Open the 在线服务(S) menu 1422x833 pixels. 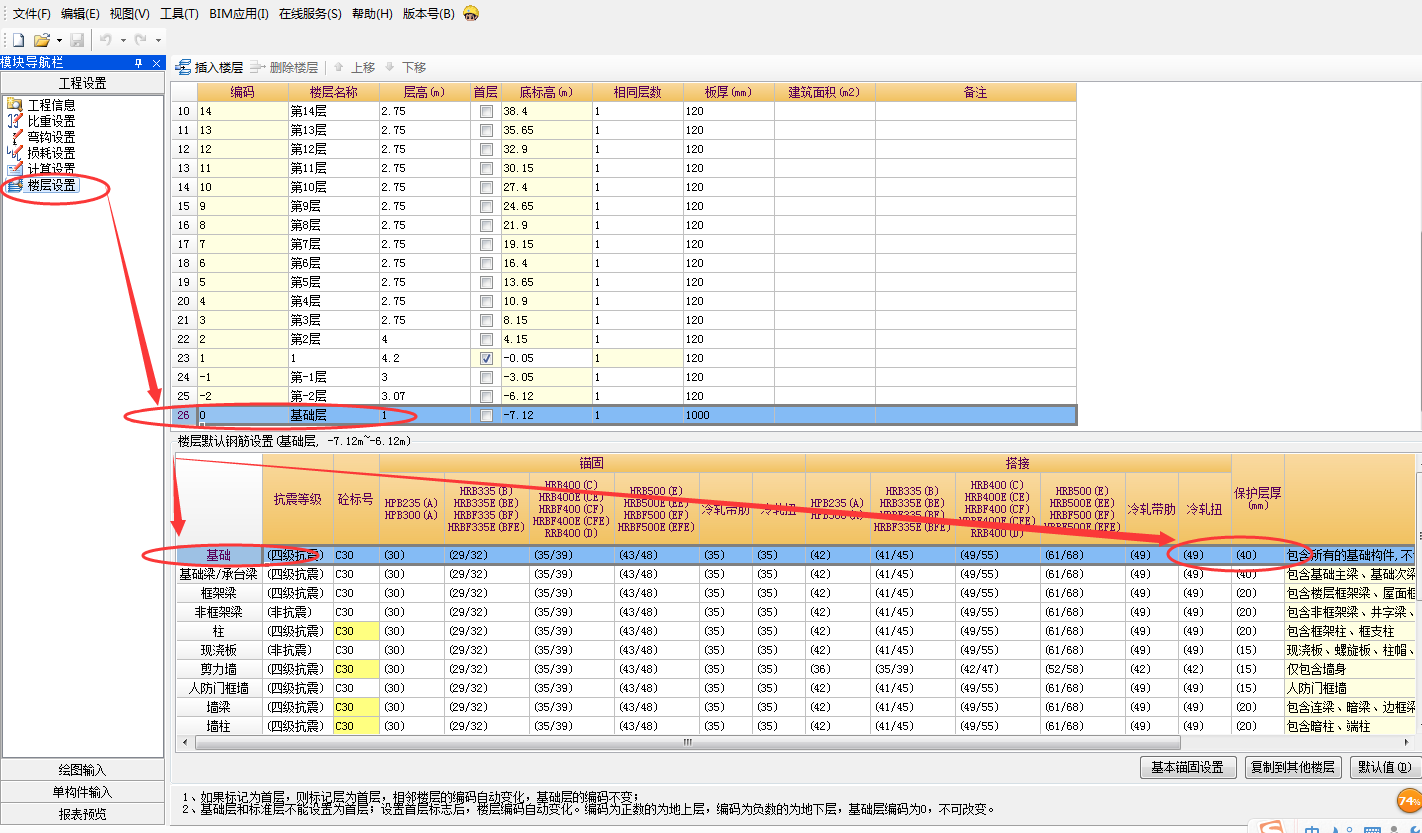(310, 14)
